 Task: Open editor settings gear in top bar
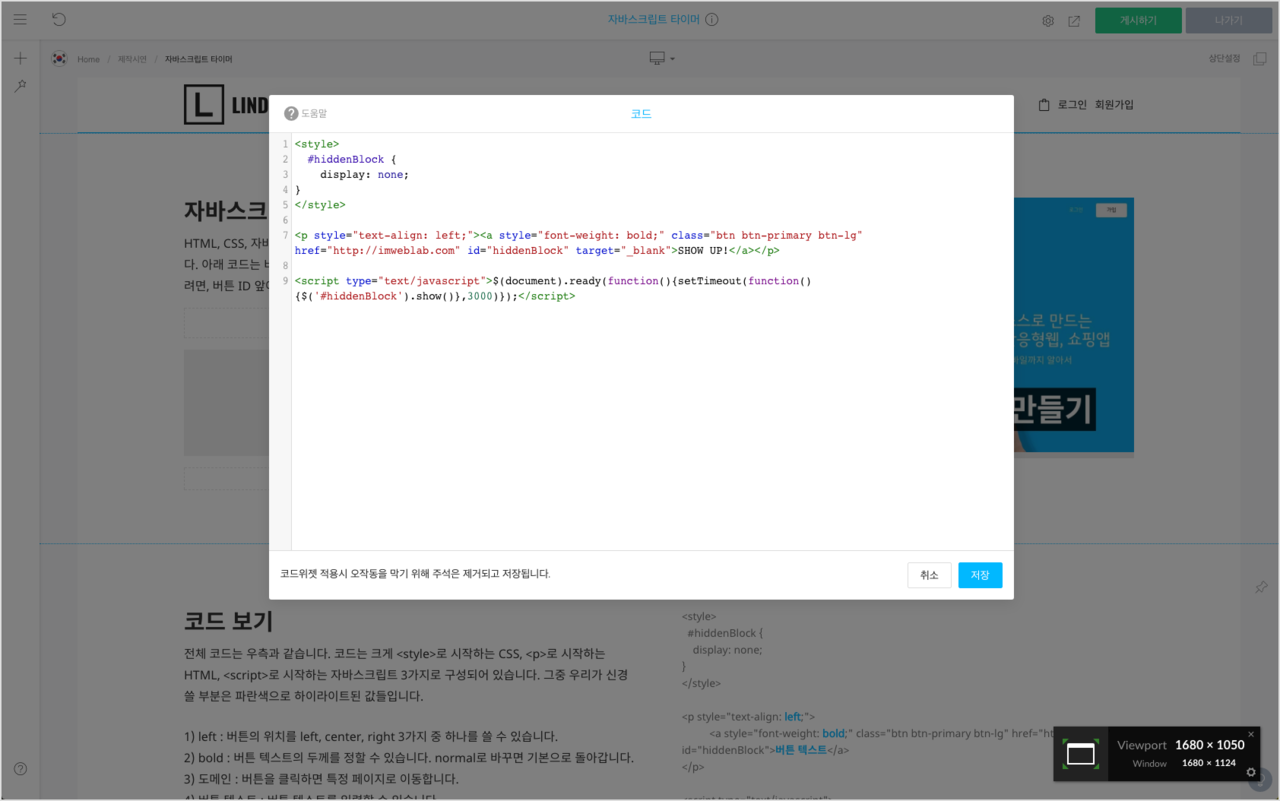click(1048, 21)
